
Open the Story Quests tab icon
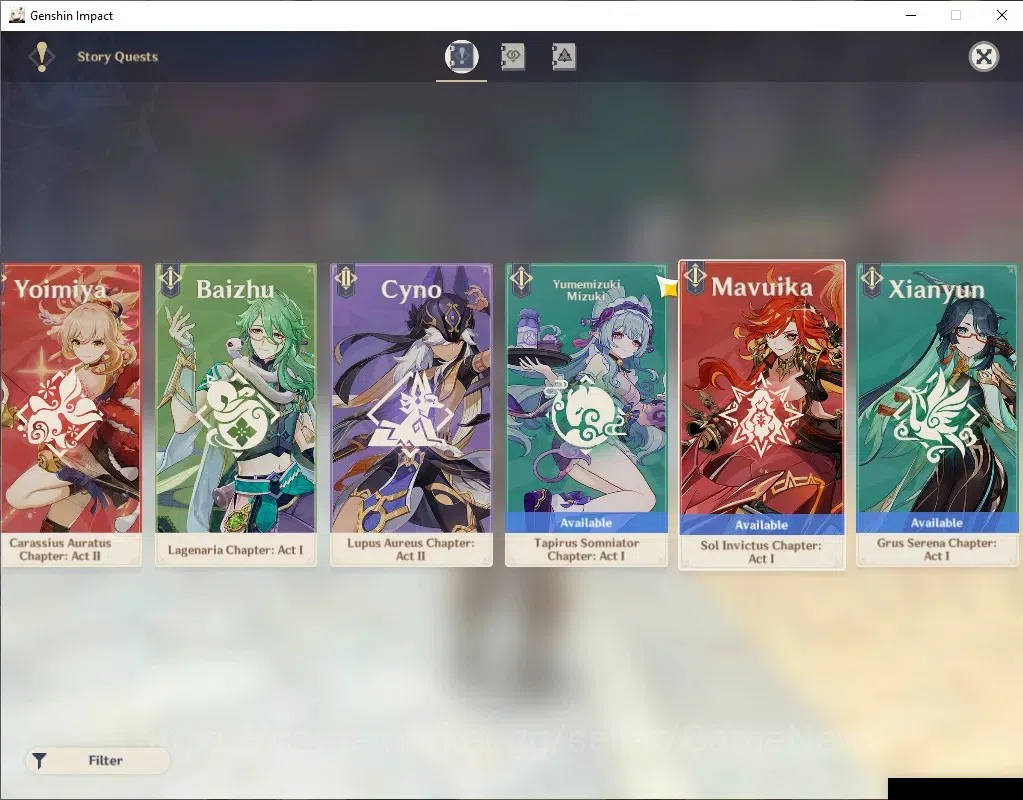(x=461, y=56)
